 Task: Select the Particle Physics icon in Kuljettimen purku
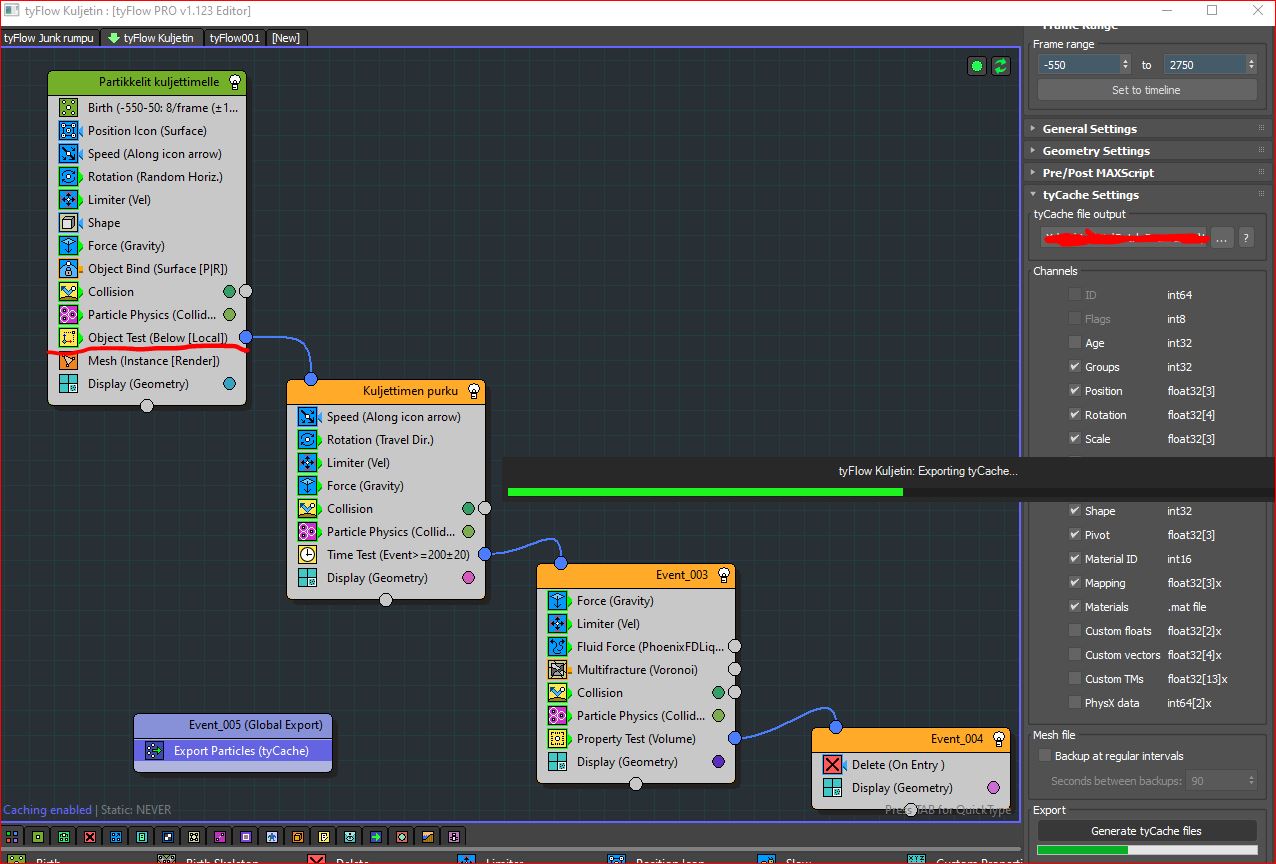307,531
